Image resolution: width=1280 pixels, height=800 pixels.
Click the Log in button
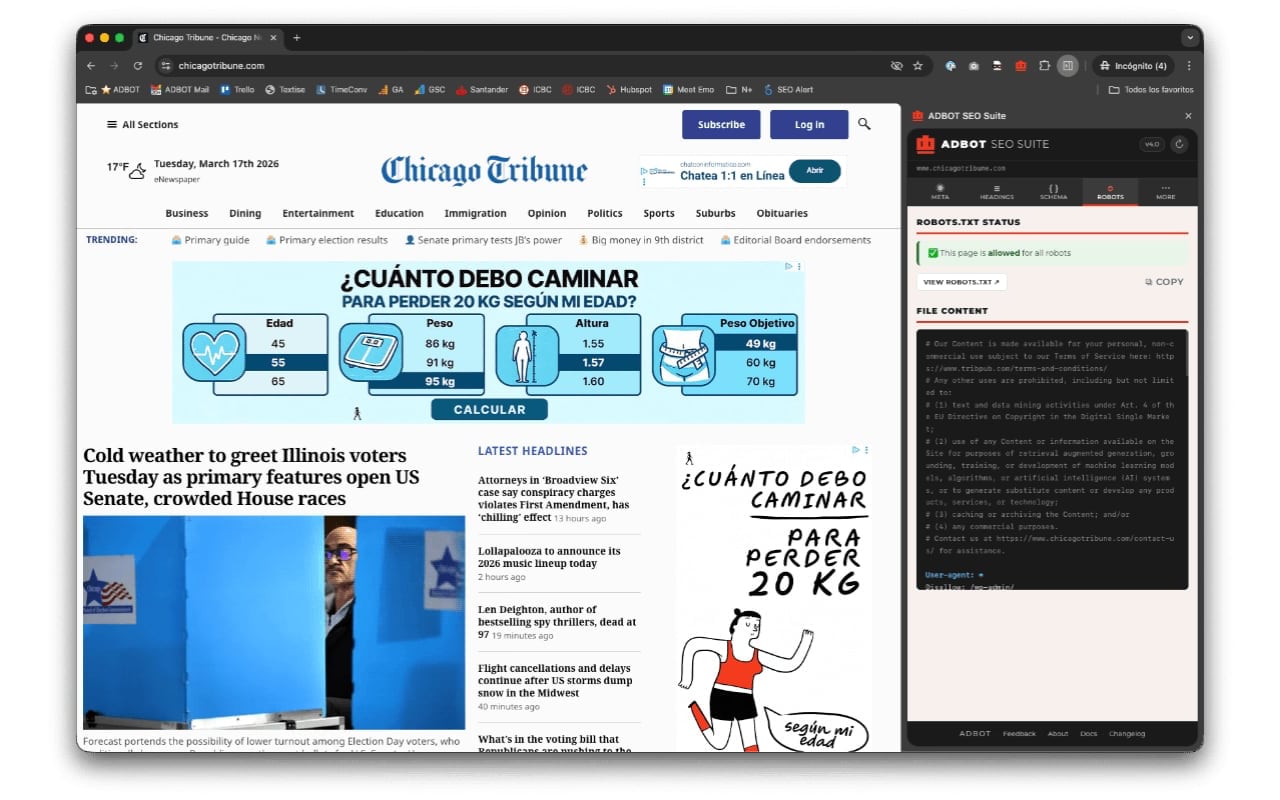tap(809, 125)
